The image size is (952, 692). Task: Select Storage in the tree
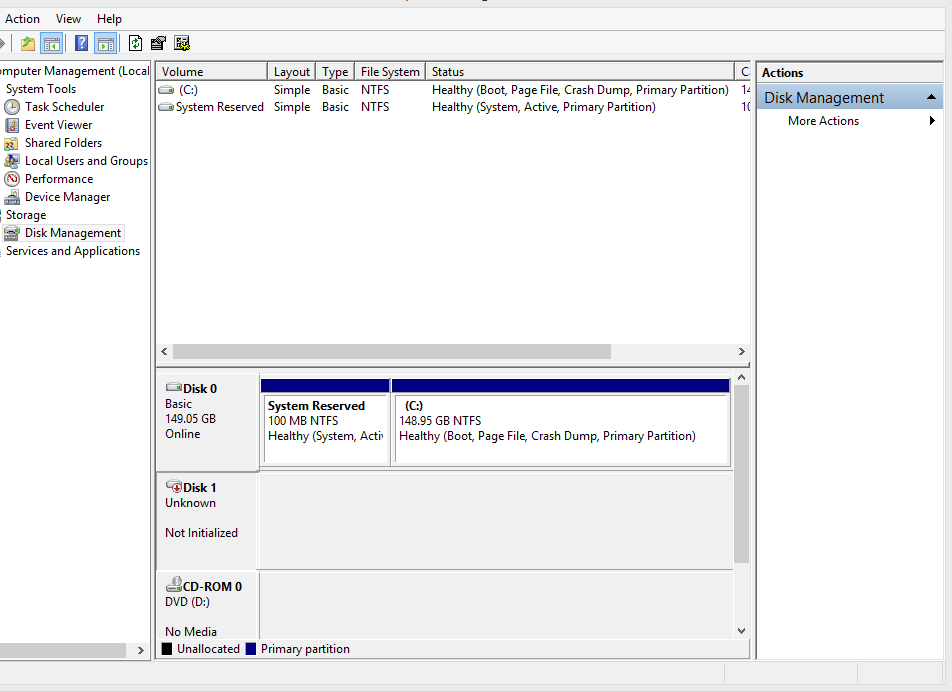coord(26,215)
